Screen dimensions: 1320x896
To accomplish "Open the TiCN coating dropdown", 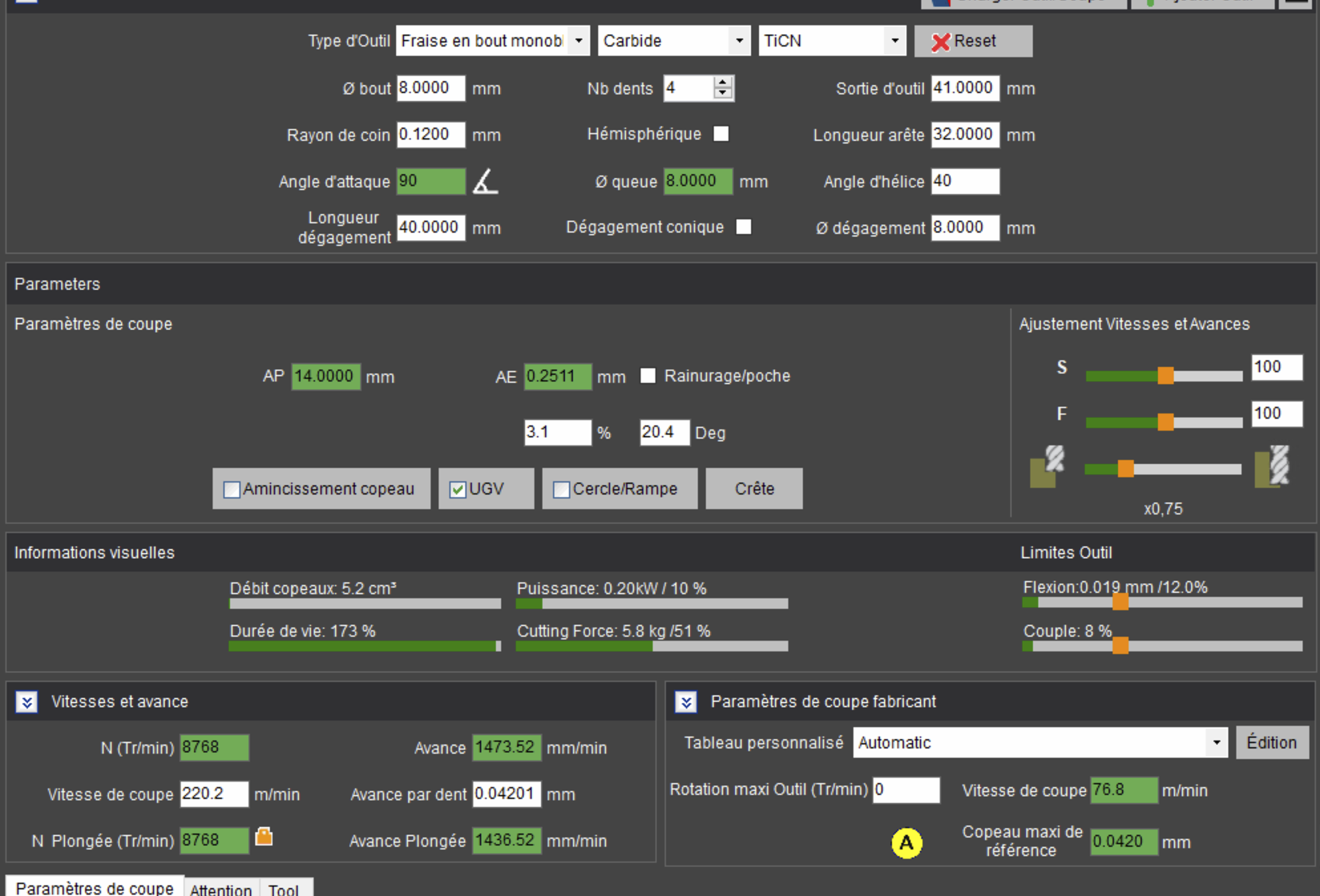I will [895, 41].
